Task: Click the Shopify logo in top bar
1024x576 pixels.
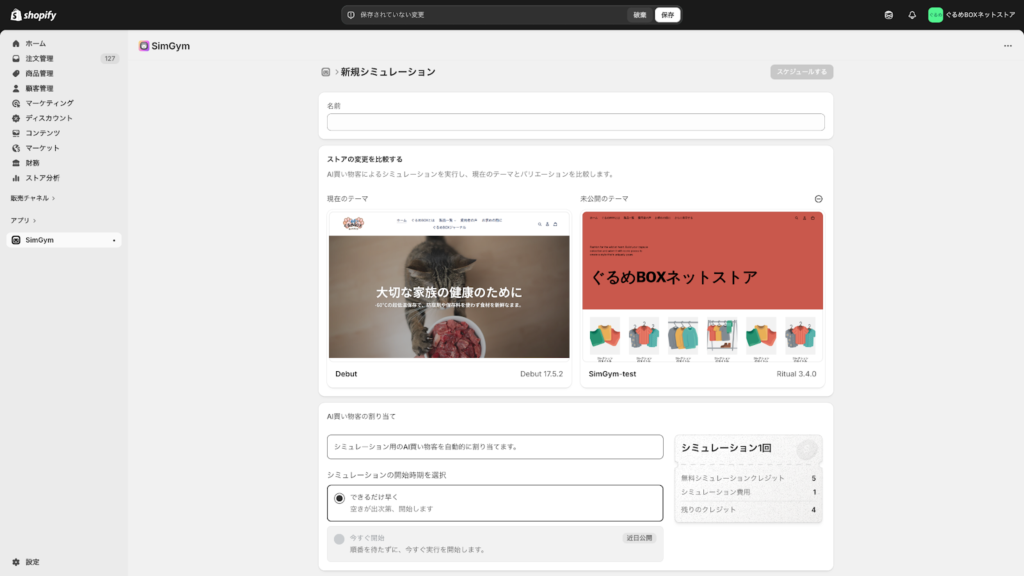Action: coord(34,15)
